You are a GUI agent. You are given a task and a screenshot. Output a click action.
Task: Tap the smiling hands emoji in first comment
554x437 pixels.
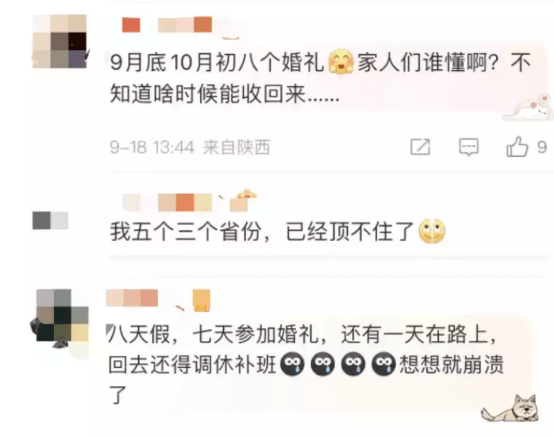341,61
